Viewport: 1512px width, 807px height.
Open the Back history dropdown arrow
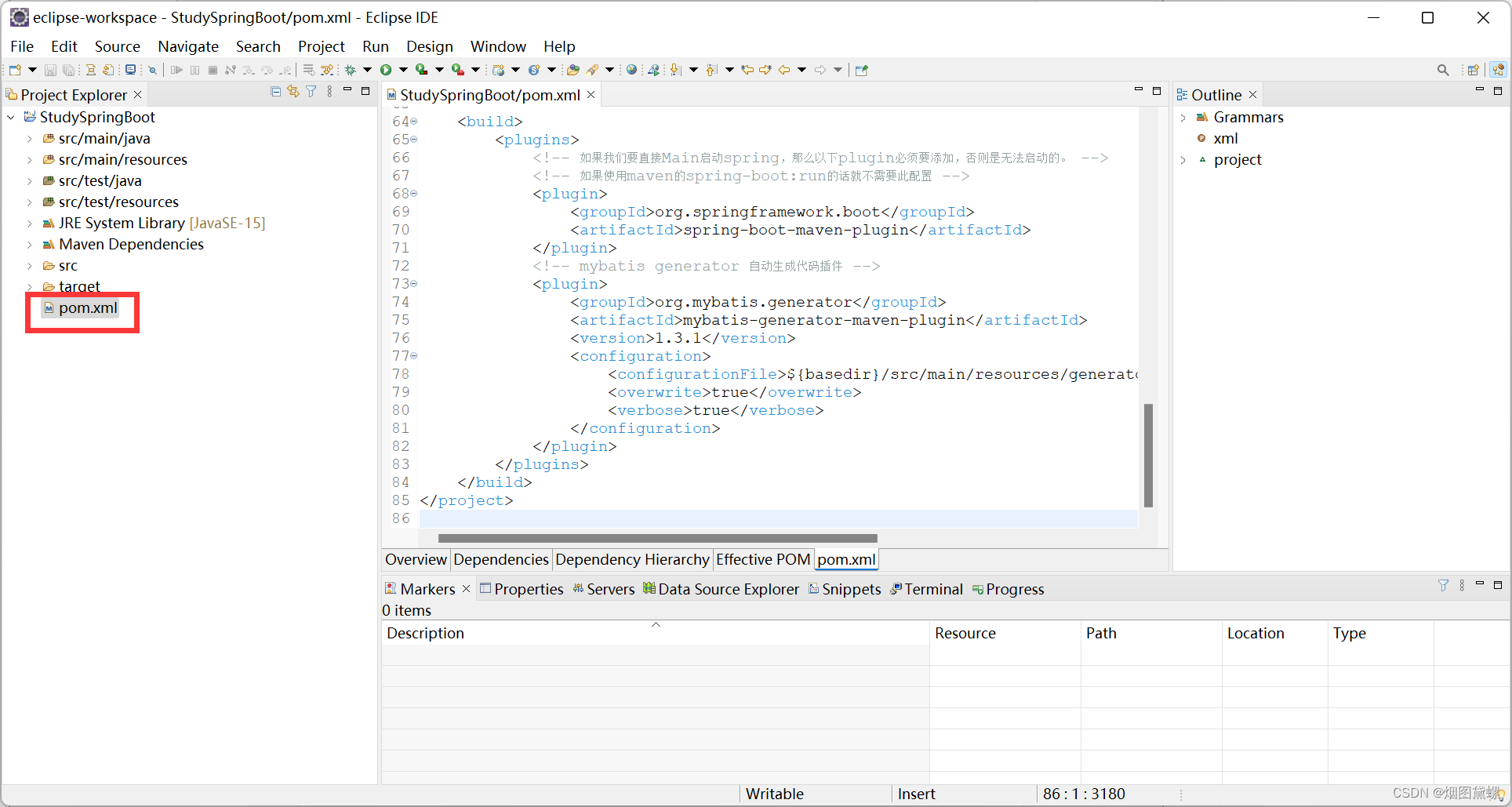[801, 70]
